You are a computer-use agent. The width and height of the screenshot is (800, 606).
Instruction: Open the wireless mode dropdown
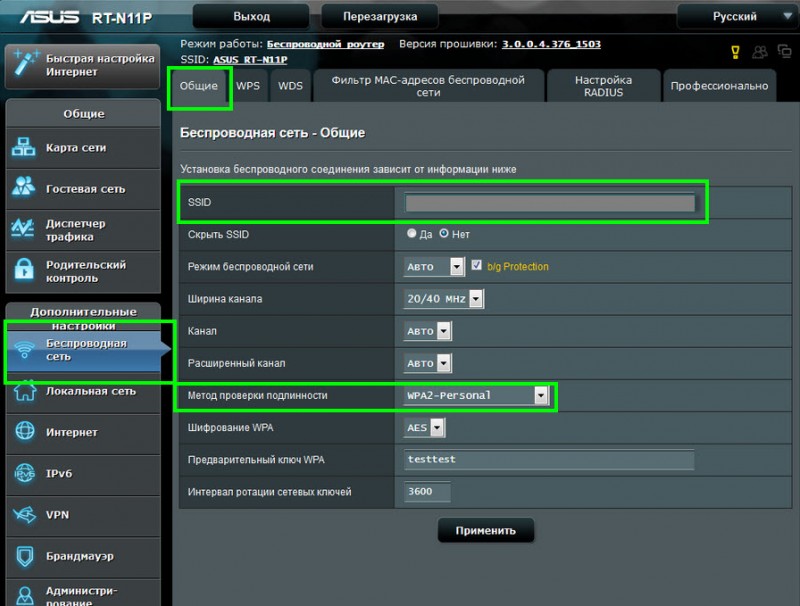coord(434,266)
